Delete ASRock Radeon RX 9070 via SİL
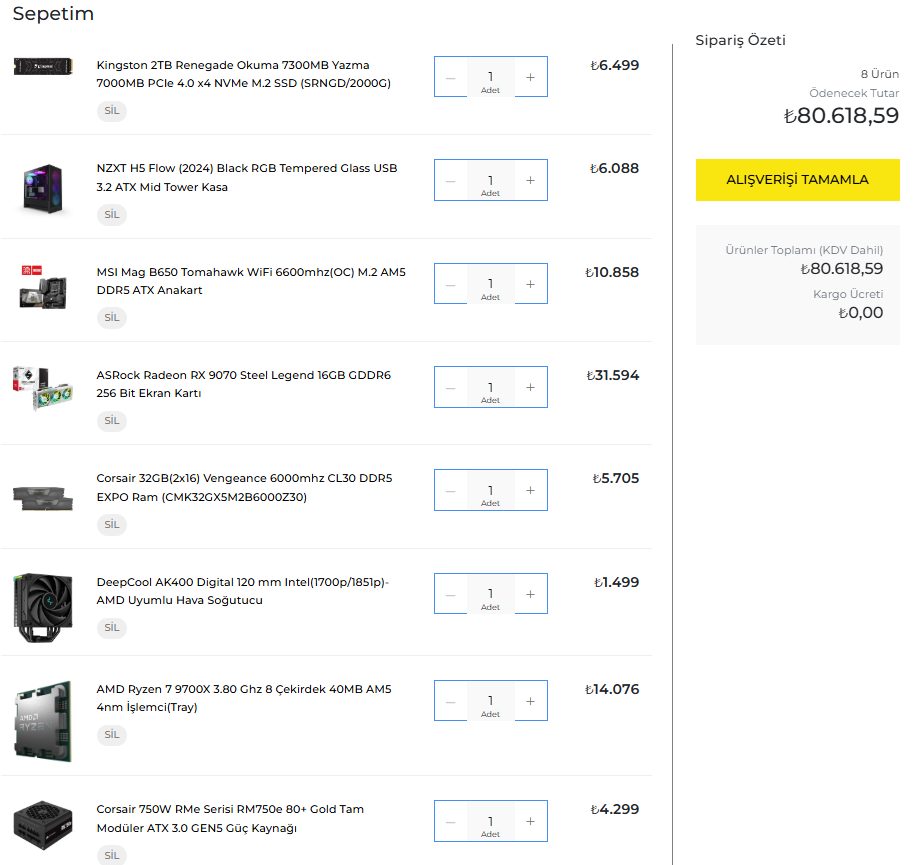 click(x=112, y=421)
